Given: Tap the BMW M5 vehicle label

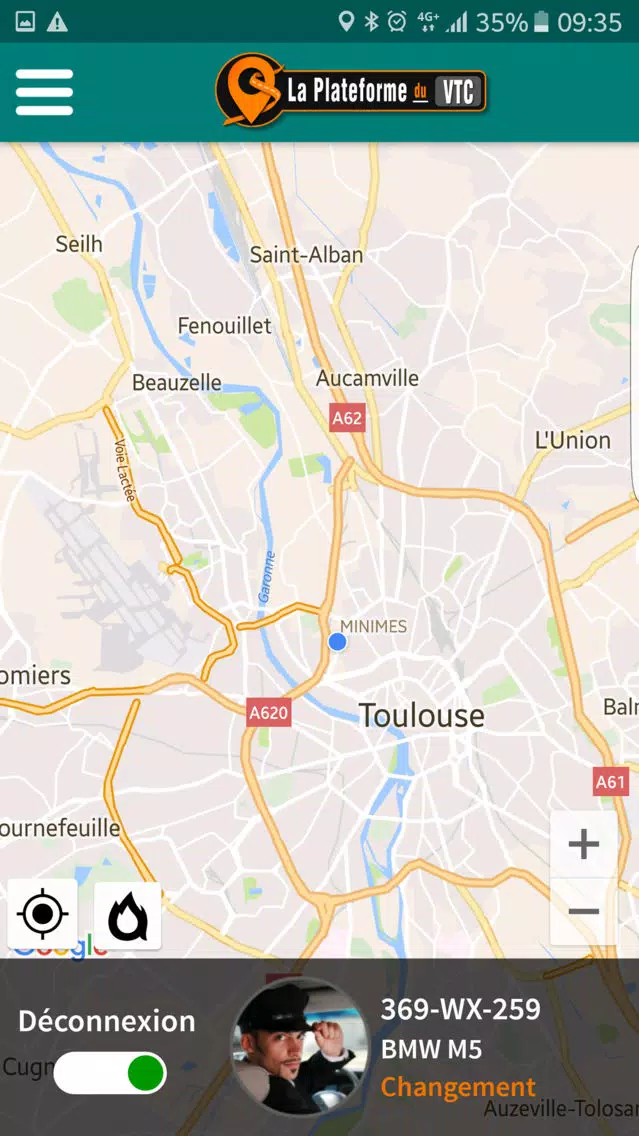Looking at the screenshot, I should click(x=432, y=1049).
